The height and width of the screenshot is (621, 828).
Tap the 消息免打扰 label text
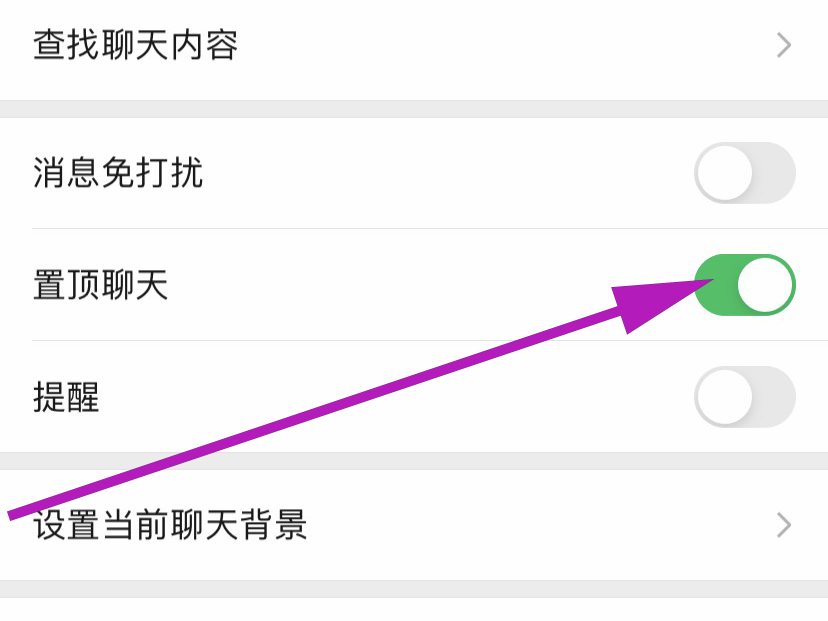click(x=118, y=173)
